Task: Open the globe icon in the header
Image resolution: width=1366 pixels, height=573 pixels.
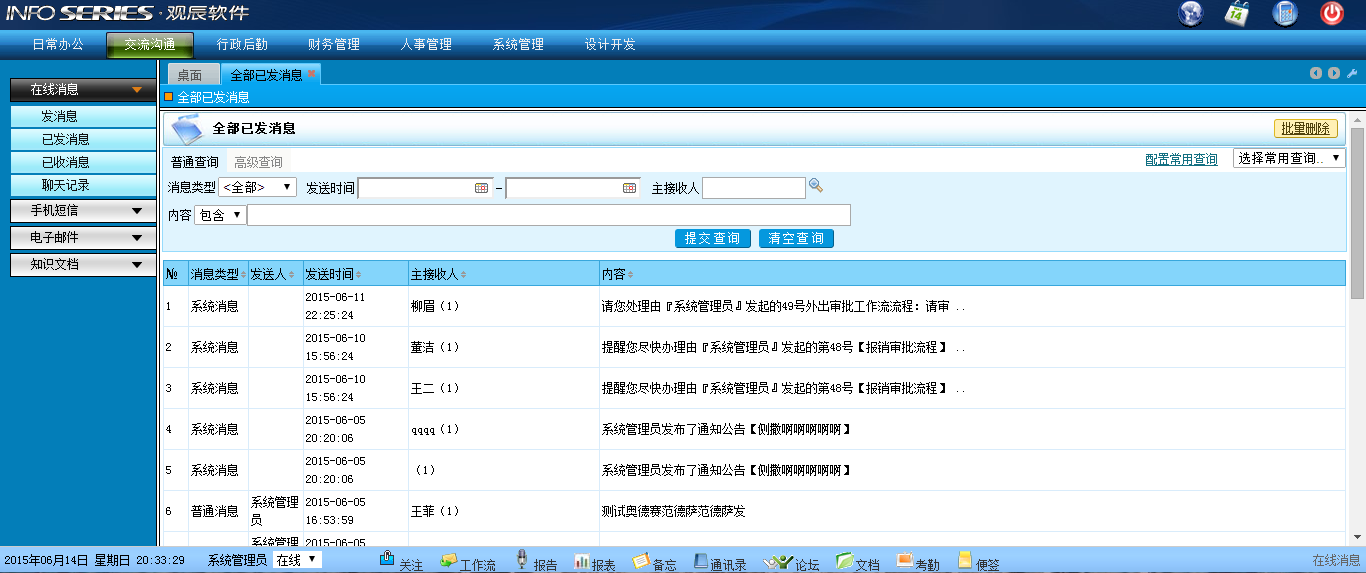Action: tap(1191, 13)
